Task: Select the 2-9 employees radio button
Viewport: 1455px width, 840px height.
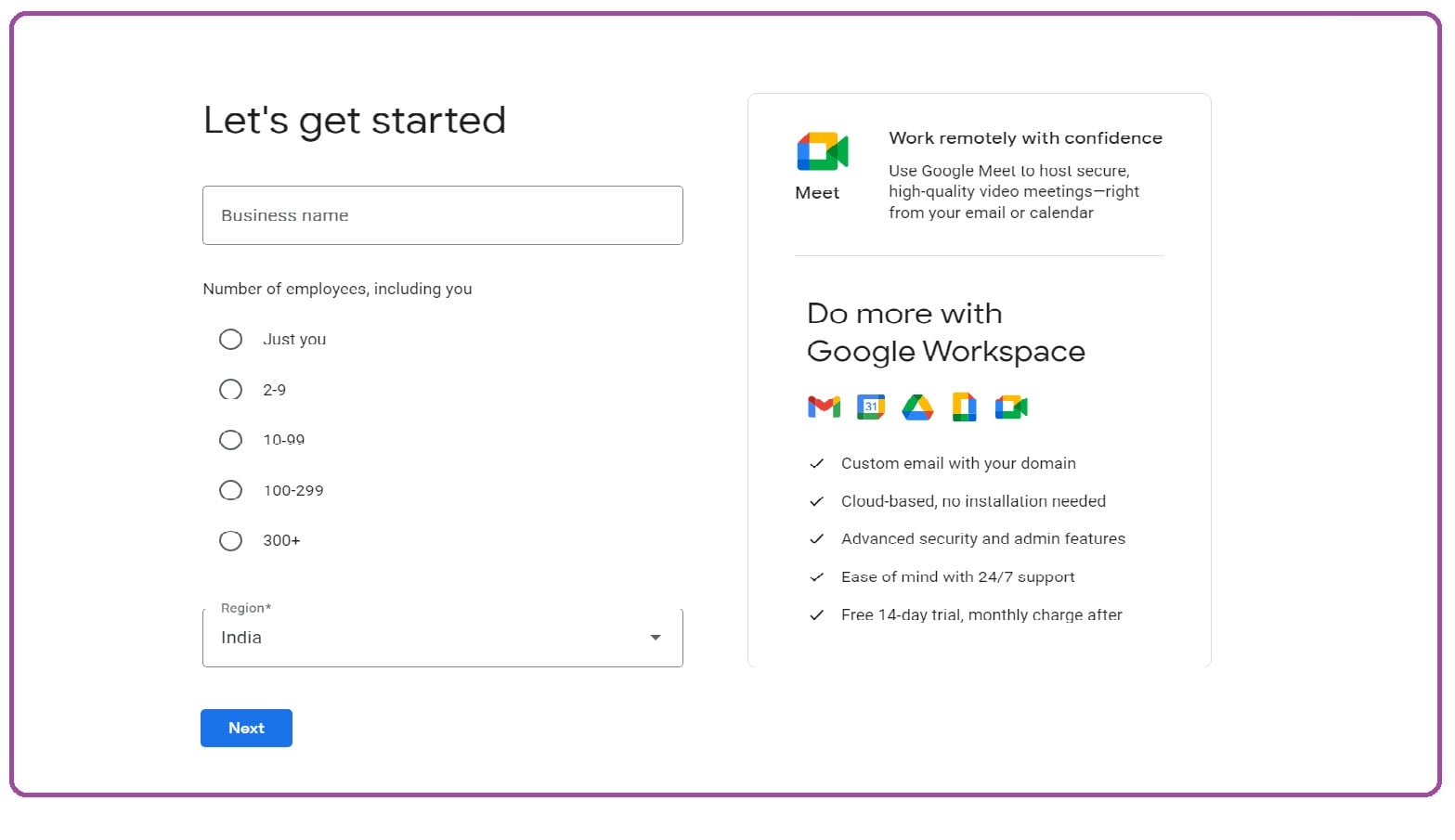Action: [230, 389]
